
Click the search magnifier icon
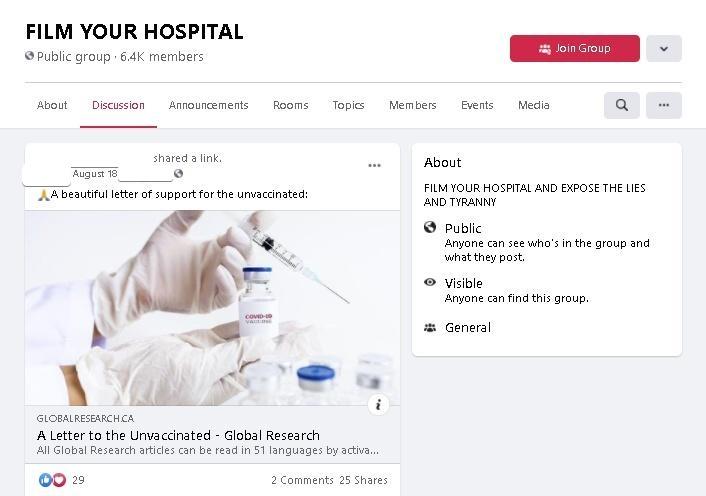621,105
